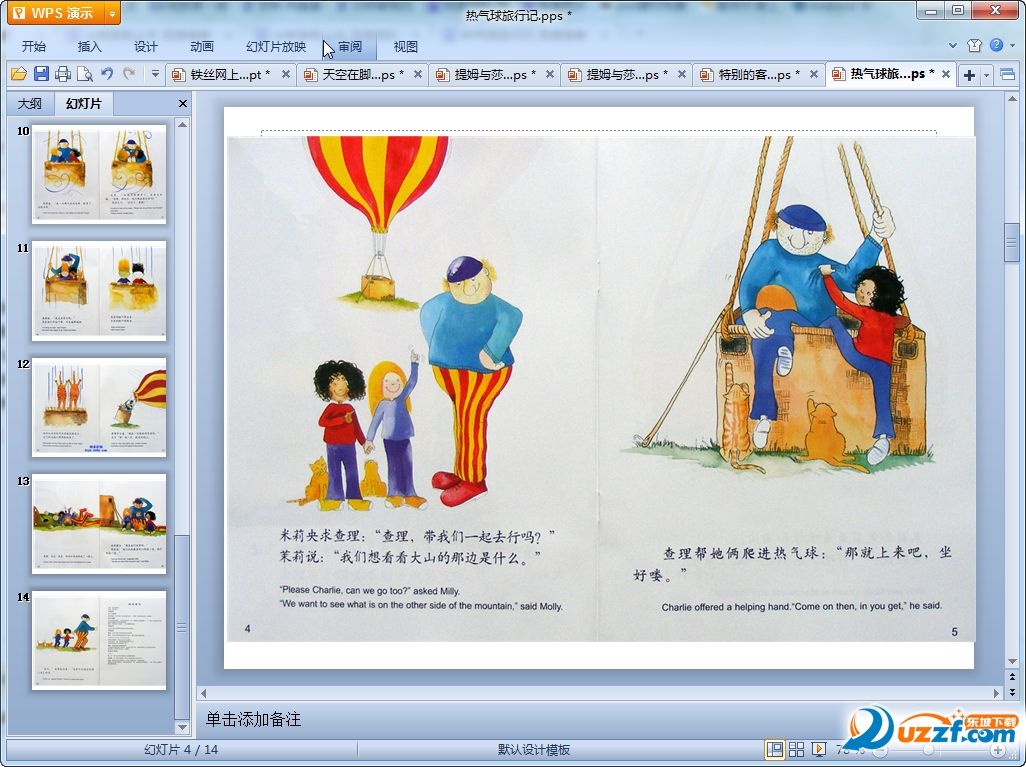Click the zoom slider handle
Viewport: 1026px width, 767px height.
click(929, 750)
